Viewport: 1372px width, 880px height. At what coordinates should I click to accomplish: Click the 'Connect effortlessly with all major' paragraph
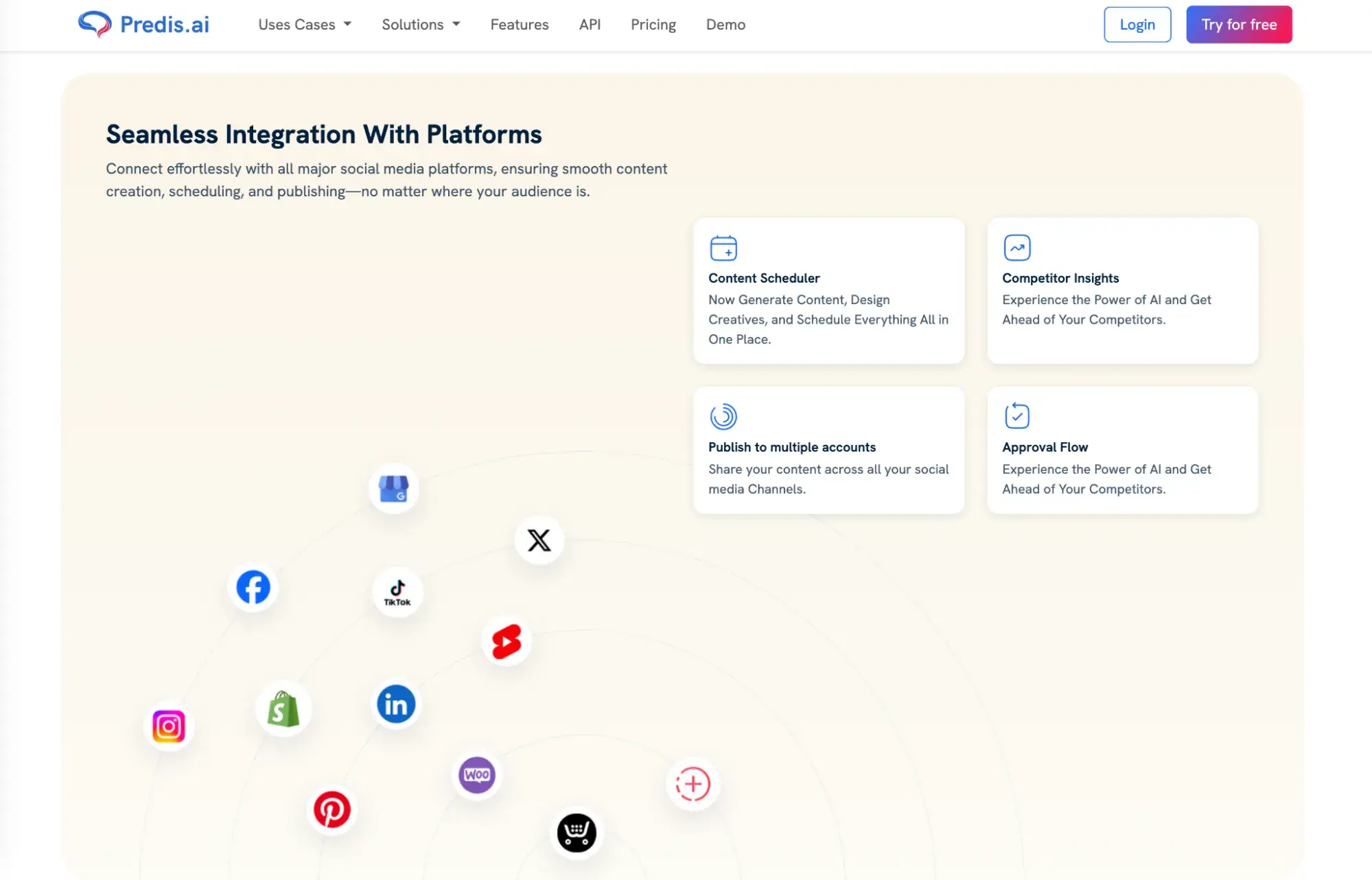386,180
